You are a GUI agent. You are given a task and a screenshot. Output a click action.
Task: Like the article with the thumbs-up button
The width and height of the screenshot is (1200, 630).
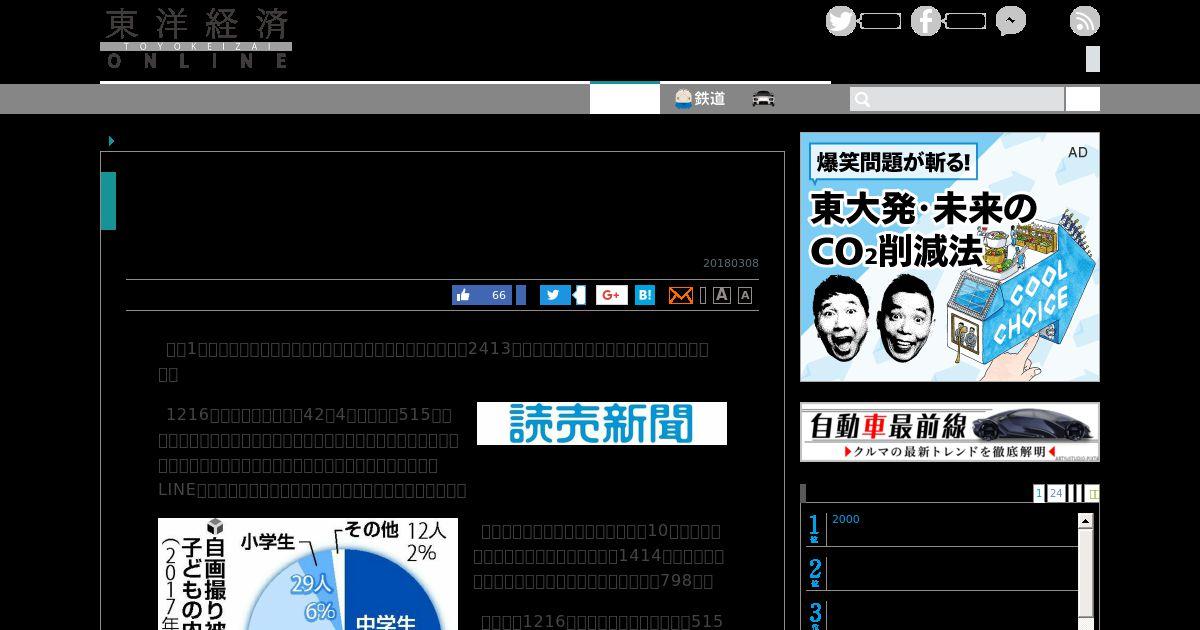click(482, 295)
